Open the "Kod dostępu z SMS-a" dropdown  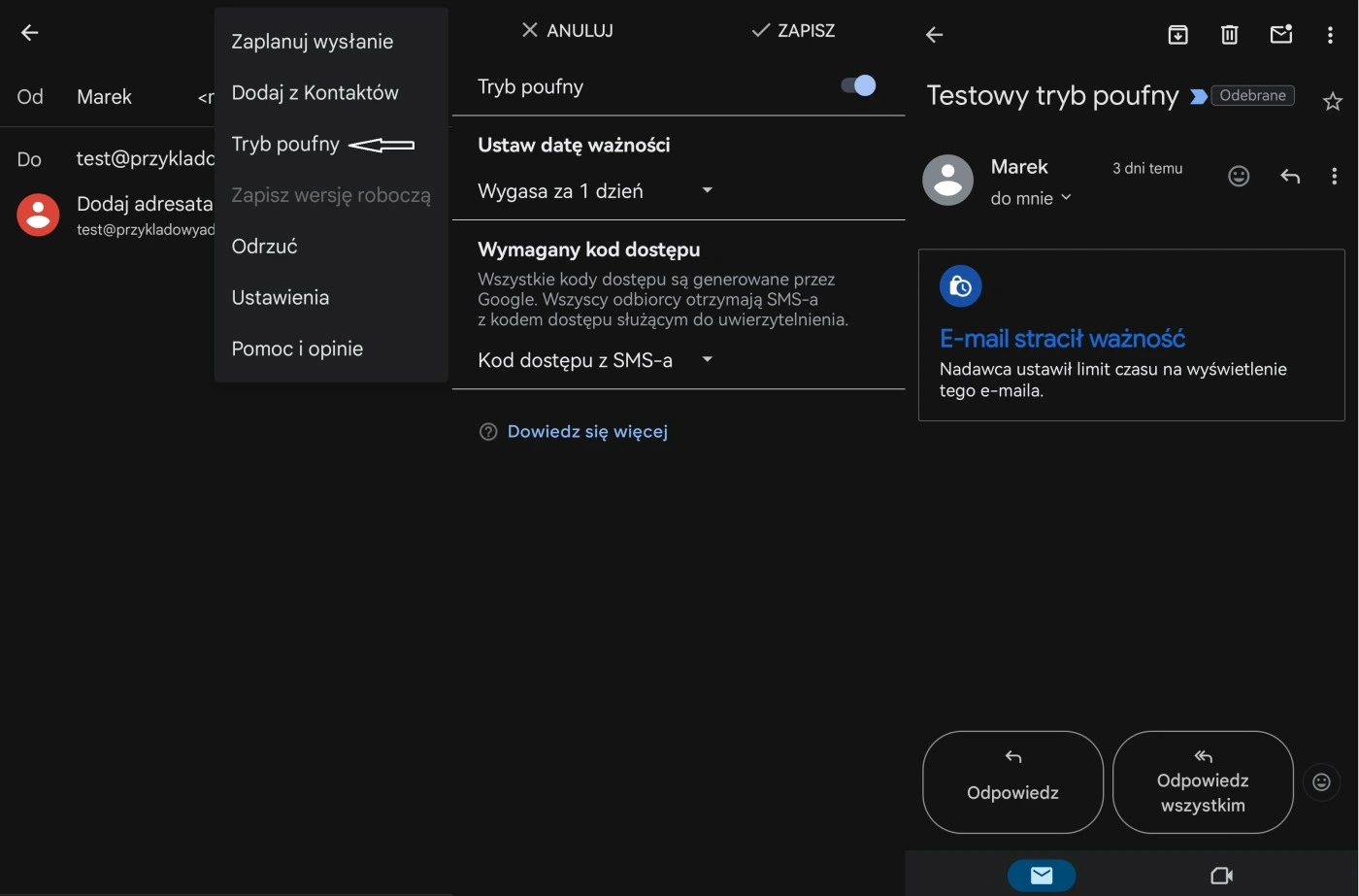(x=595, y=359)
